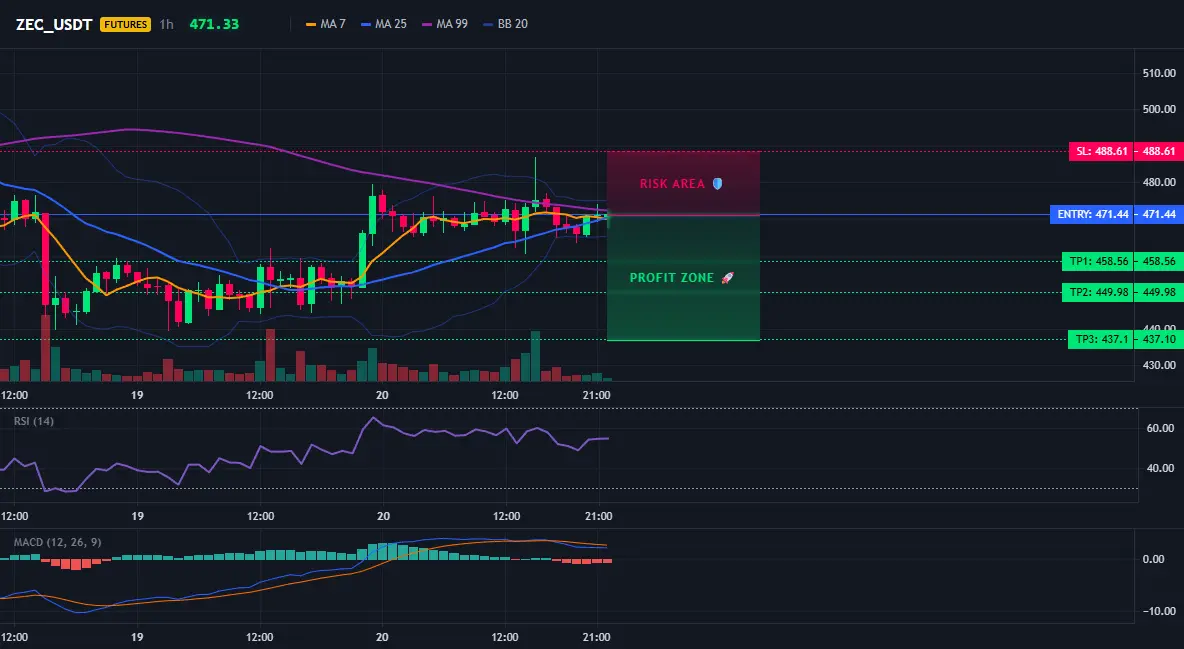The image size is (1184, 649).
Task: Click the ENTRY: 471.44 label
Action: tap(1092, 215)
